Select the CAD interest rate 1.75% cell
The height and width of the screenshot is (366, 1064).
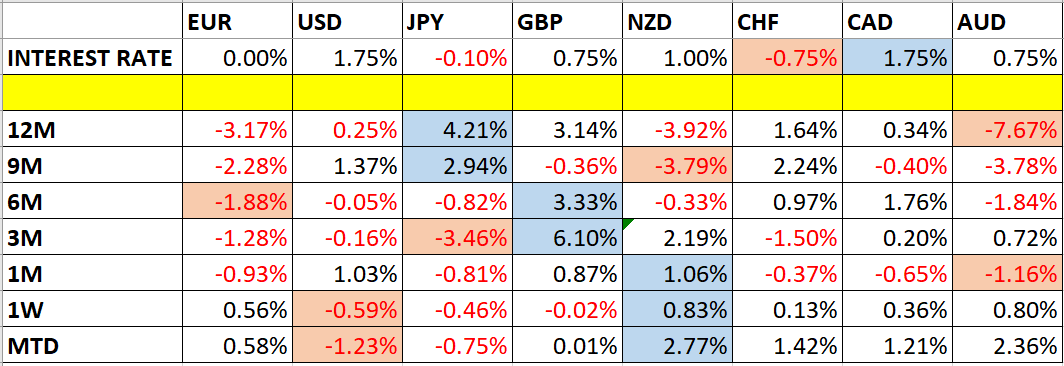tap(898, 58)
